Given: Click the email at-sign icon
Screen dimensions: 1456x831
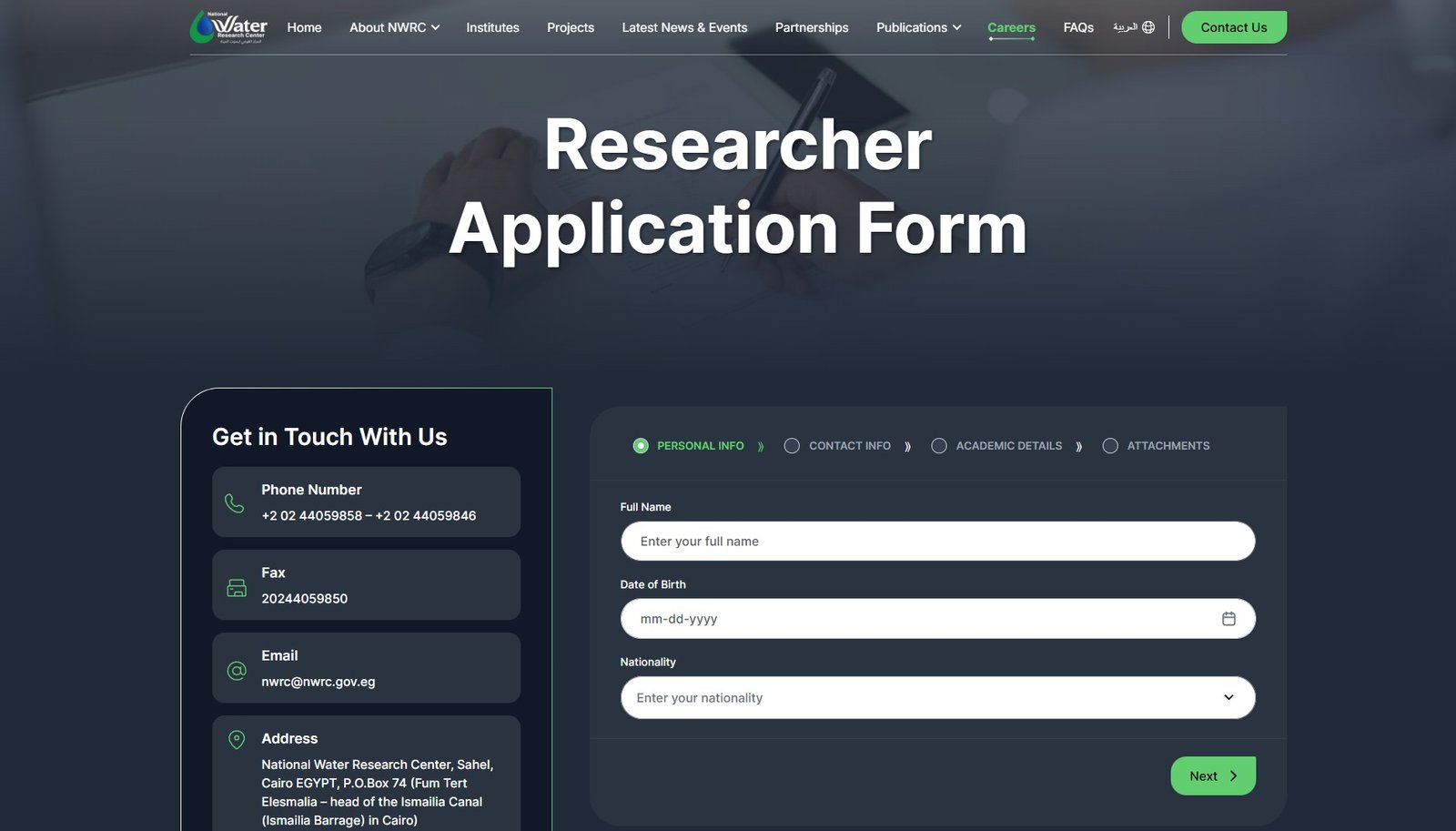Looking at the screenshot, I should (x=237, y=671).
